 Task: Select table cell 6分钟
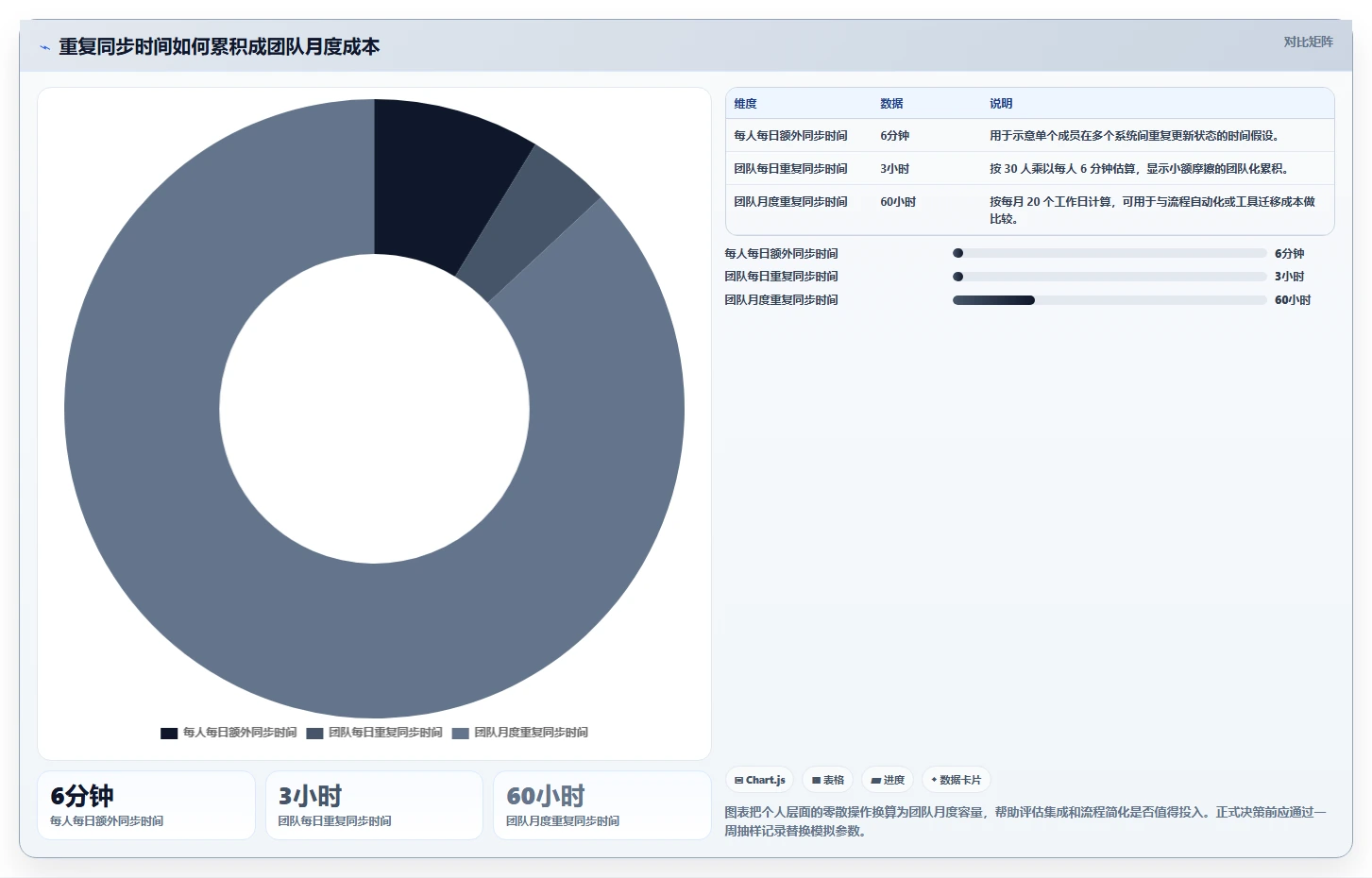[x=894, y=136]
